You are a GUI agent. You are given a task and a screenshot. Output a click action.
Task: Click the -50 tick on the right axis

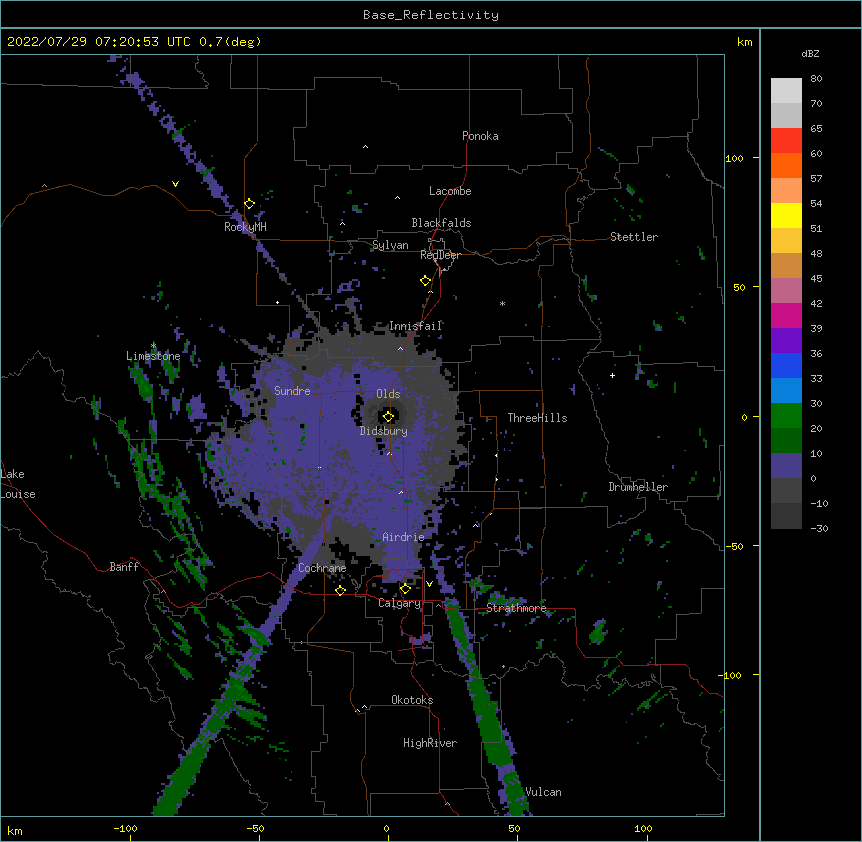[734, 546]
